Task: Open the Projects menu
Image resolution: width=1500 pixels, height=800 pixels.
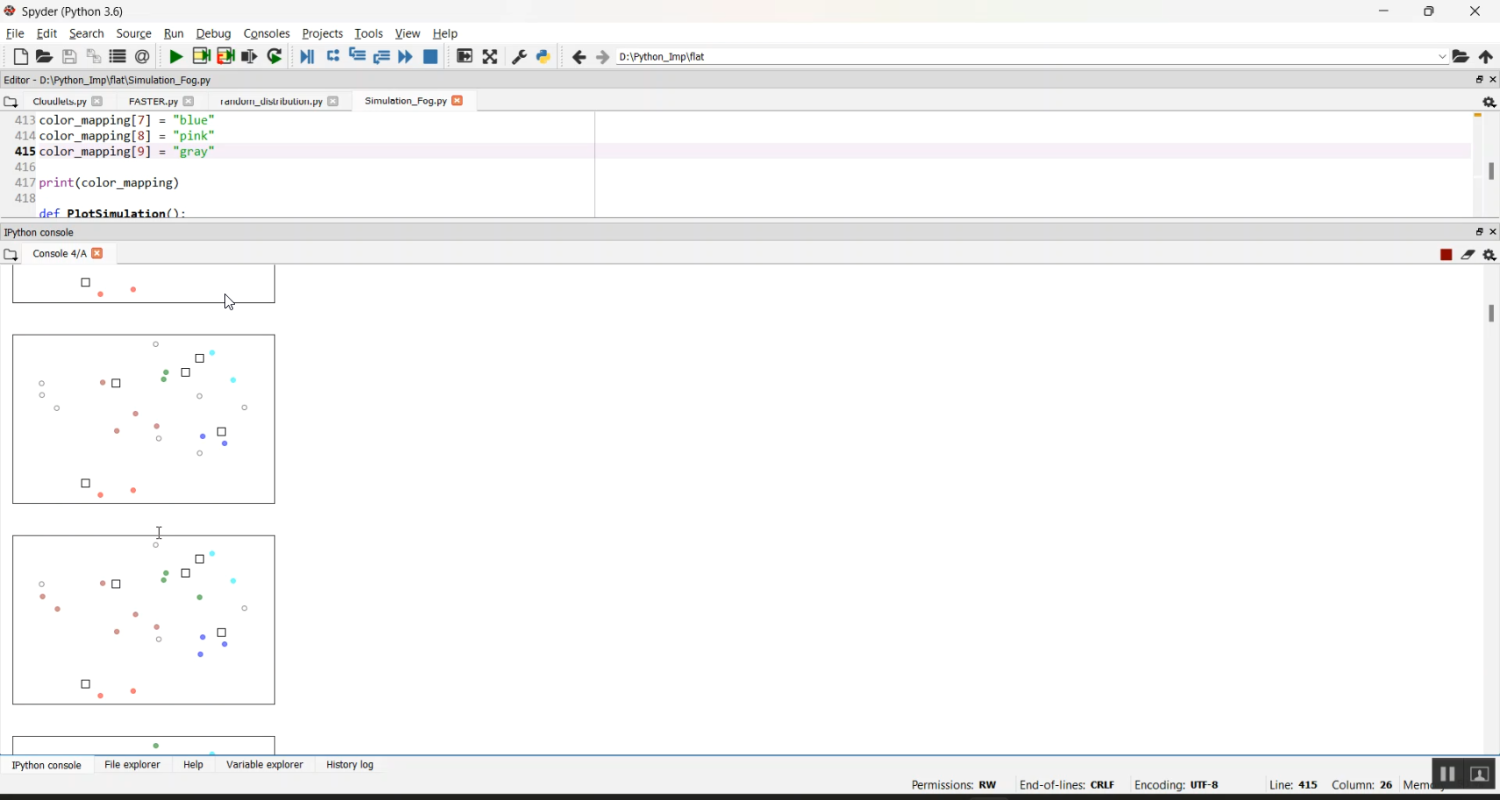Action: click(323, 33)
